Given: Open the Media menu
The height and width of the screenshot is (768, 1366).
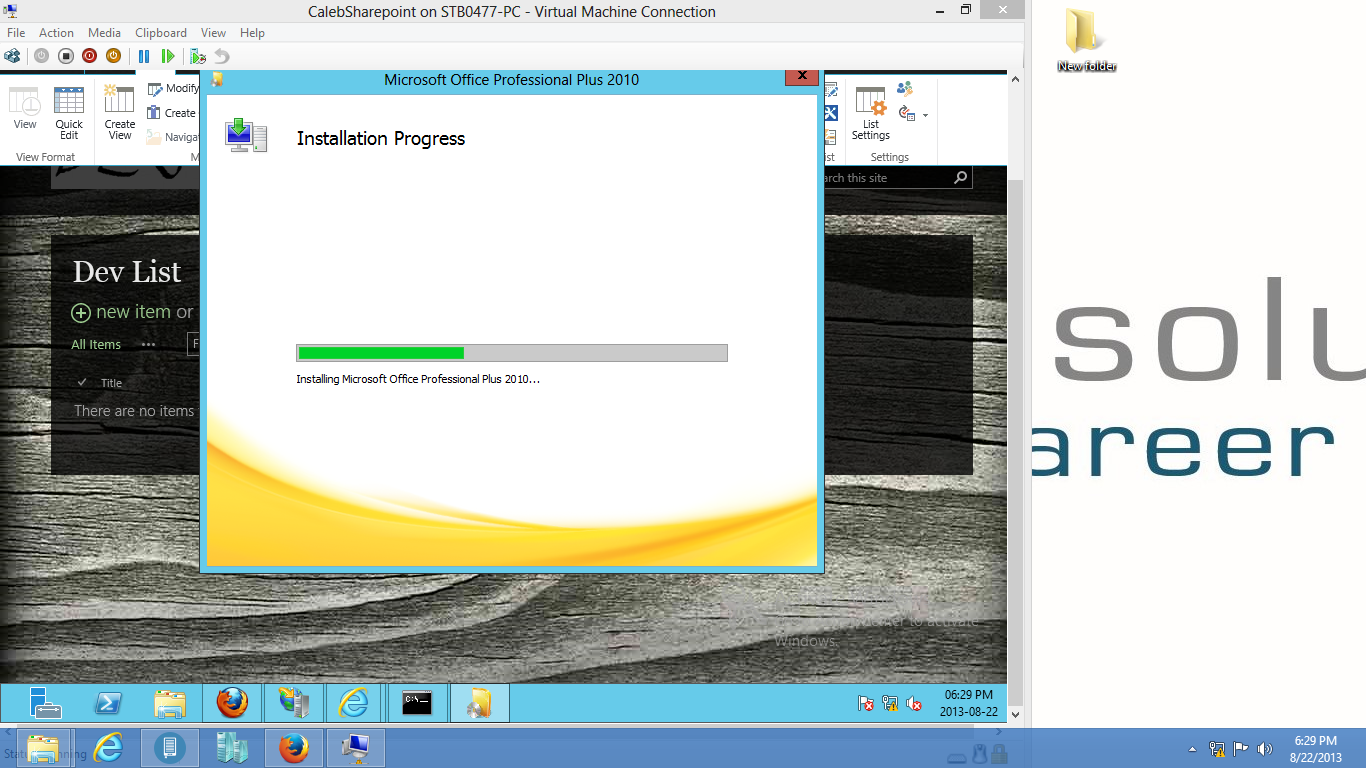Looking at the screenshot, I should (x=104, y=33).
